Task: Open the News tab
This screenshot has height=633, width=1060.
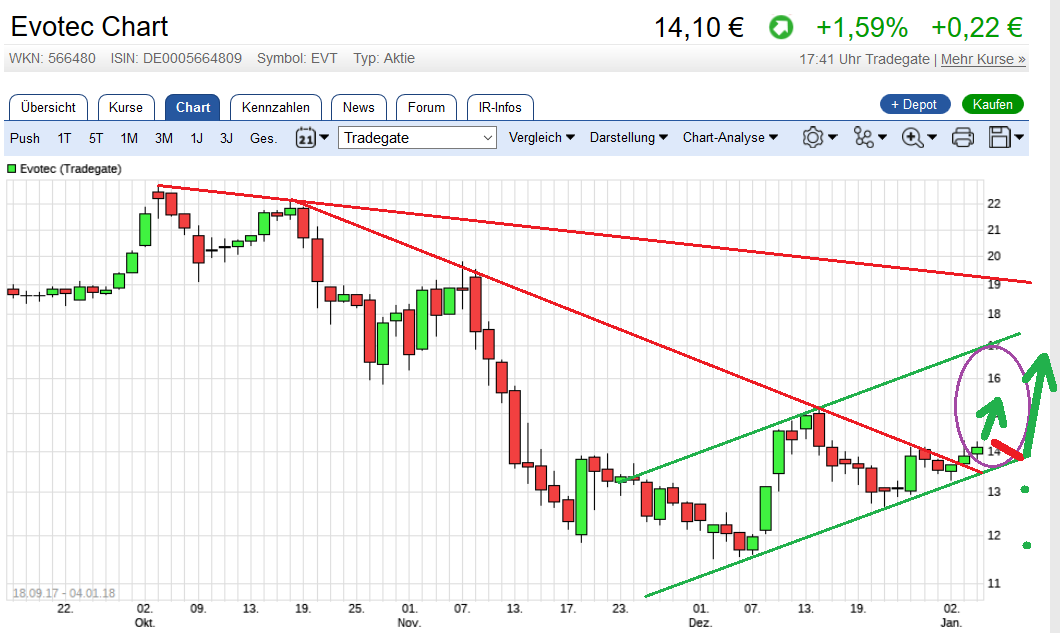Action: pos(358,108)
